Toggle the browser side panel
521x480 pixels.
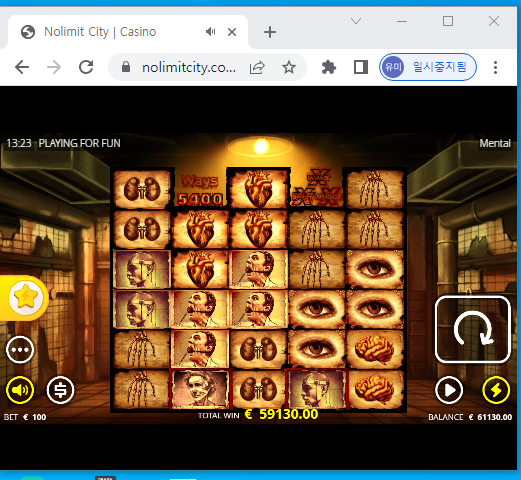tap(361, 67)
